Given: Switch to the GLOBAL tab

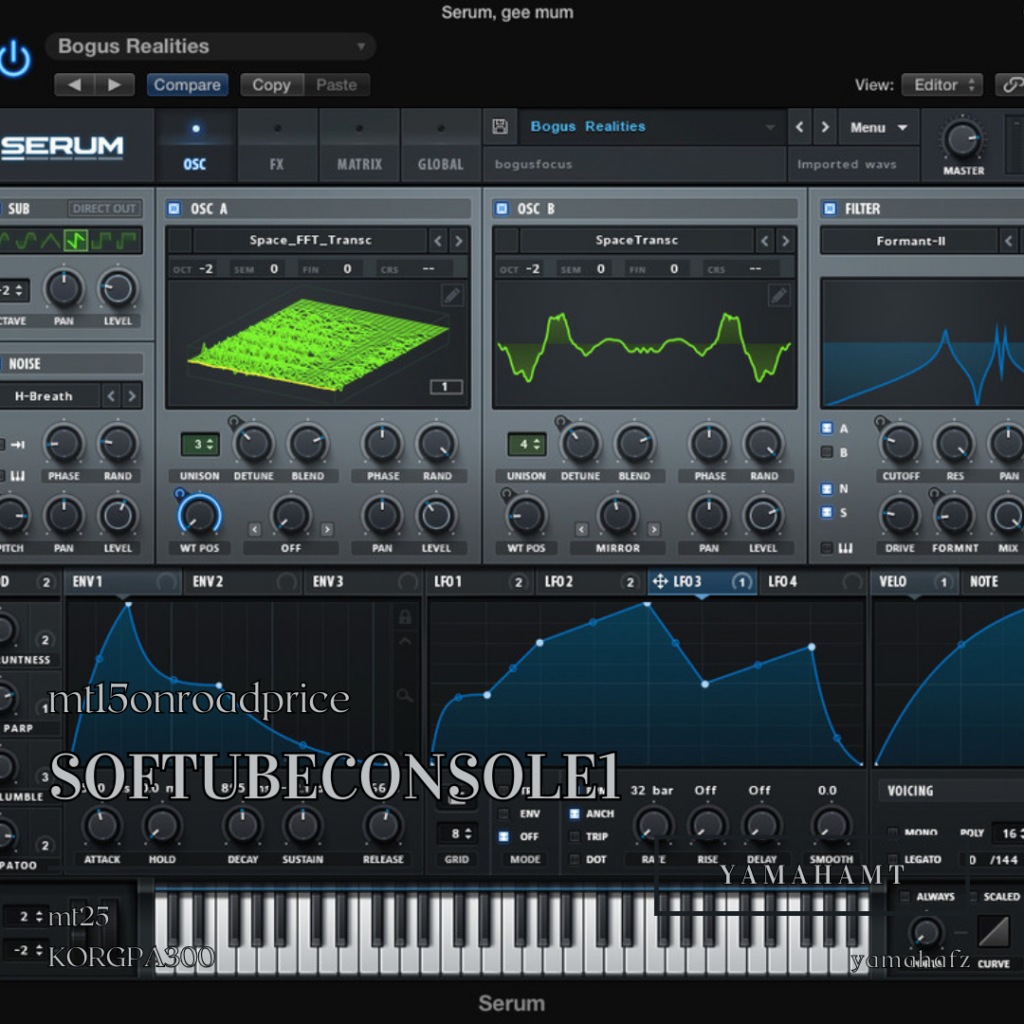Looking at the screenshot, I should pyautogui.click(x=441, y=145).
